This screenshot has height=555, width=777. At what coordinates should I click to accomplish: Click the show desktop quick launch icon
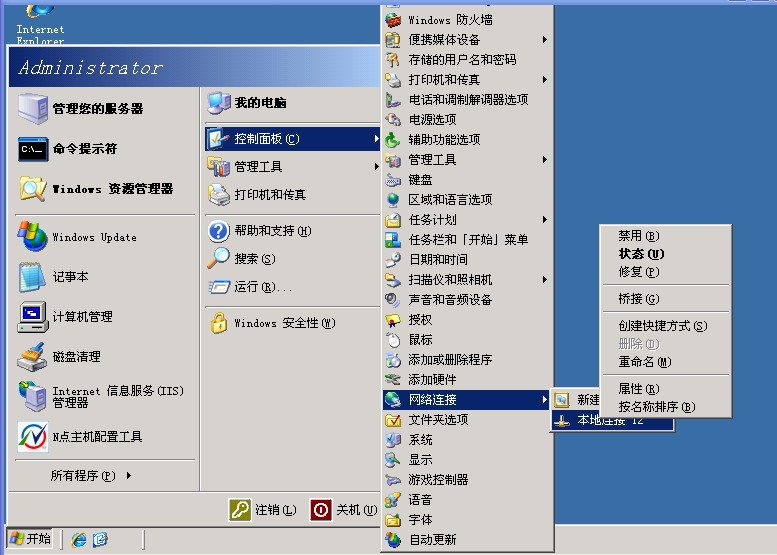100,539
